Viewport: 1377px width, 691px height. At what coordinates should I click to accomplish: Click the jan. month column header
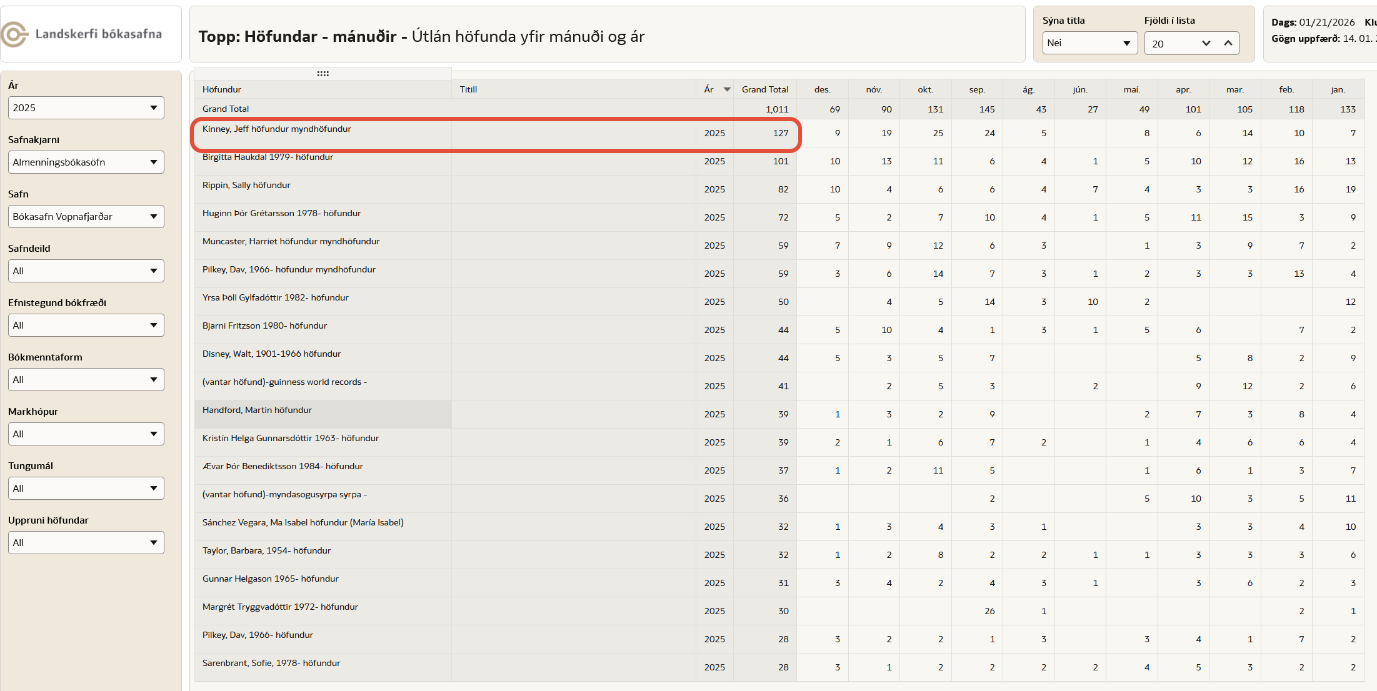(x=1338, y=89)
